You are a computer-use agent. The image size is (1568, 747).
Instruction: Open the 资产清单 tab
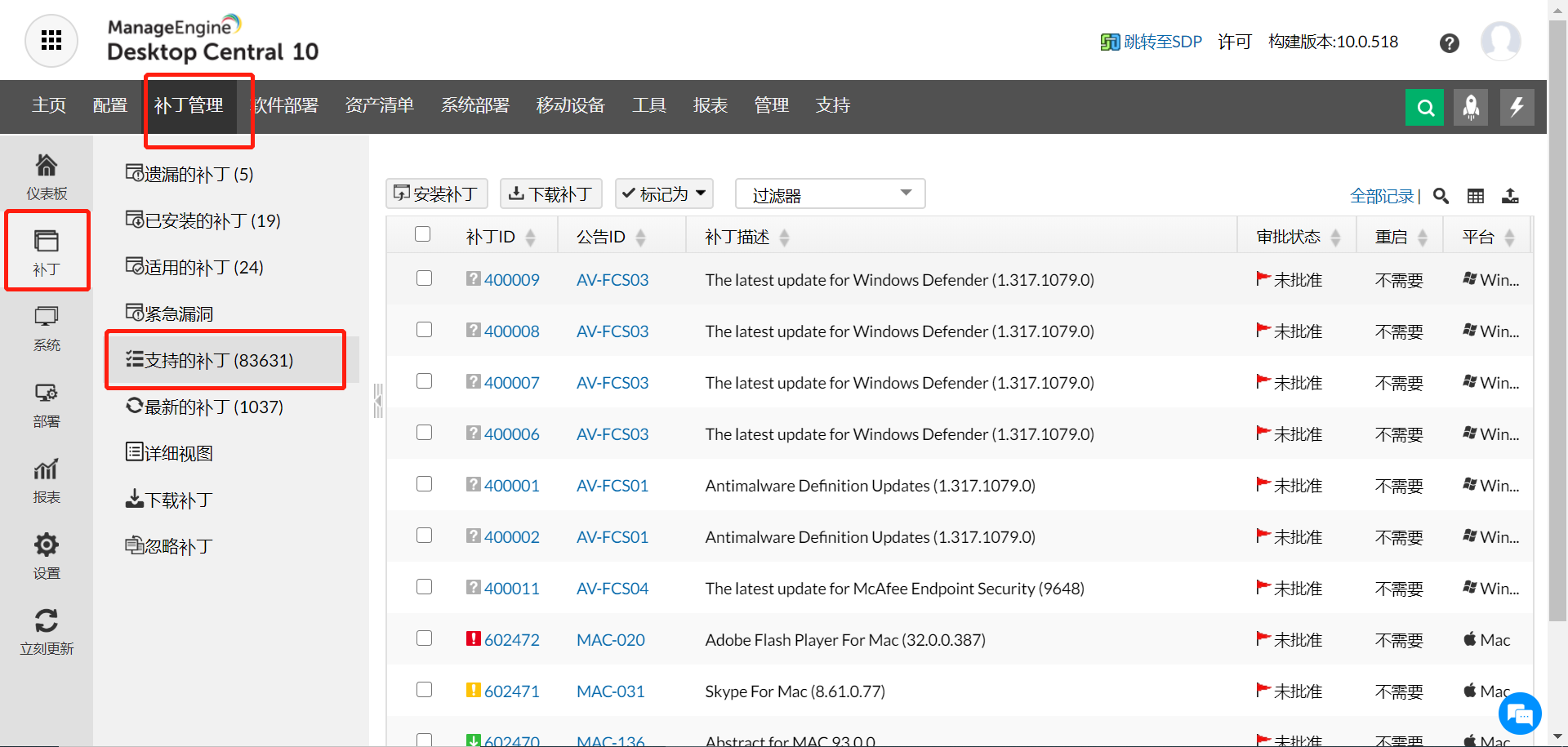pyautogui.click(x=380, y=105)
